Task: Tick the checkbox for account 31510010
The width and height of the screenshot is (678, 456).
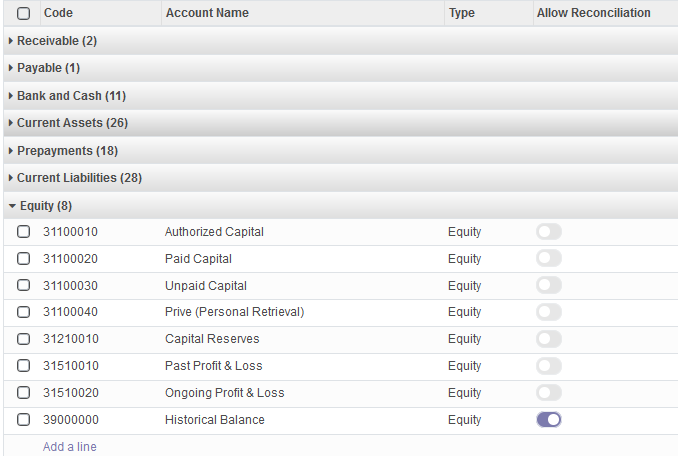Action: click(23, 366)
